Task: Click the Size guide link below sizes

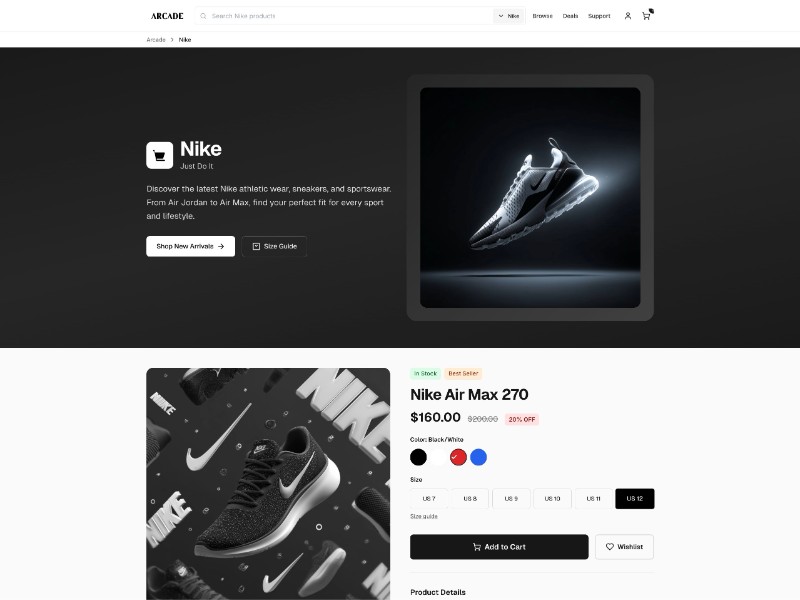Action: click(x=423, y=516)
